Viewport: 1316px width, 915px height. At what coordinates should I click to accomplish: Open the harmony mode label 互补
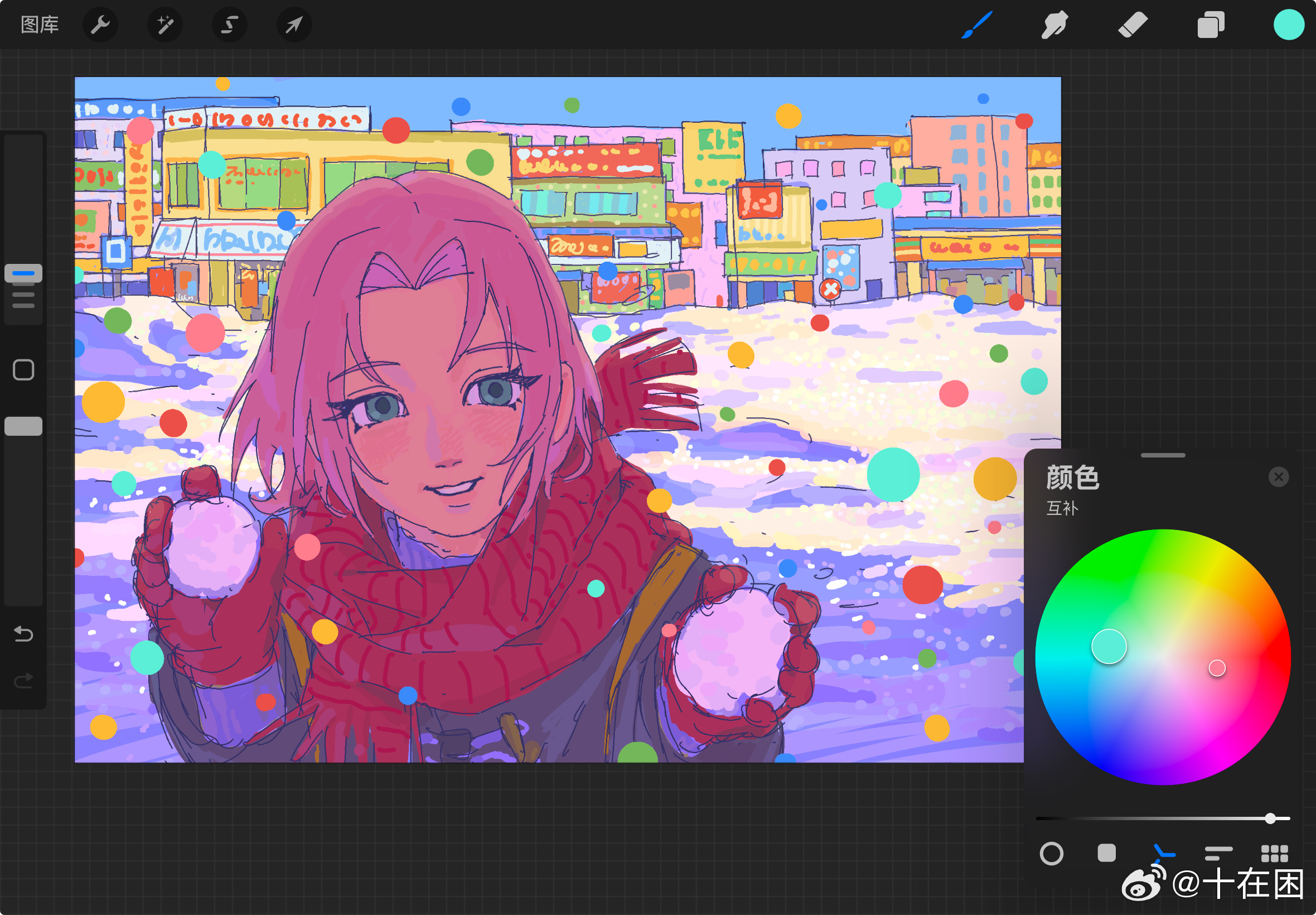(x=1062, y=508)
